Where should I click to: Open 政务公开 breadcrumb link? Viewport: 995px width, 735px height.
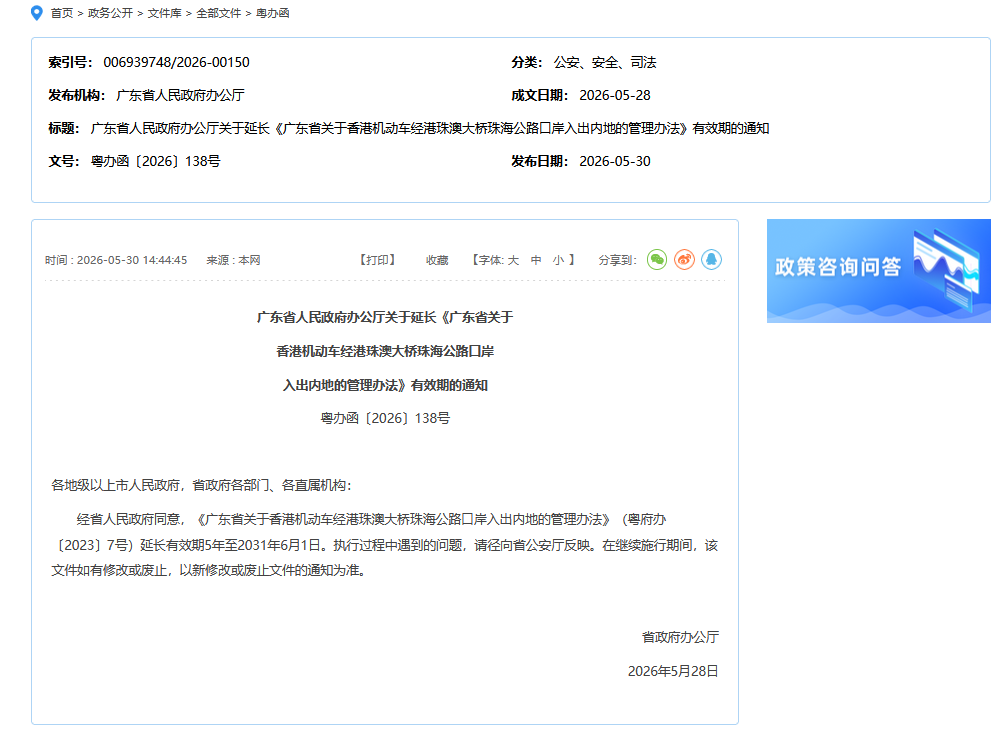(x=110, y=13)
